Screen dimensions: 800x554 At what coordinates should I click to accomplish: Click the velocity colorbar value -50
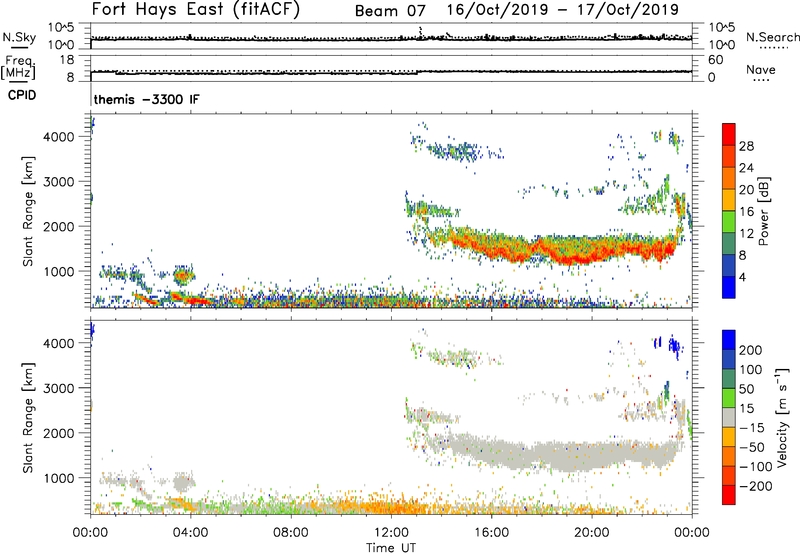pyautogui.click(x=752, y=447)
